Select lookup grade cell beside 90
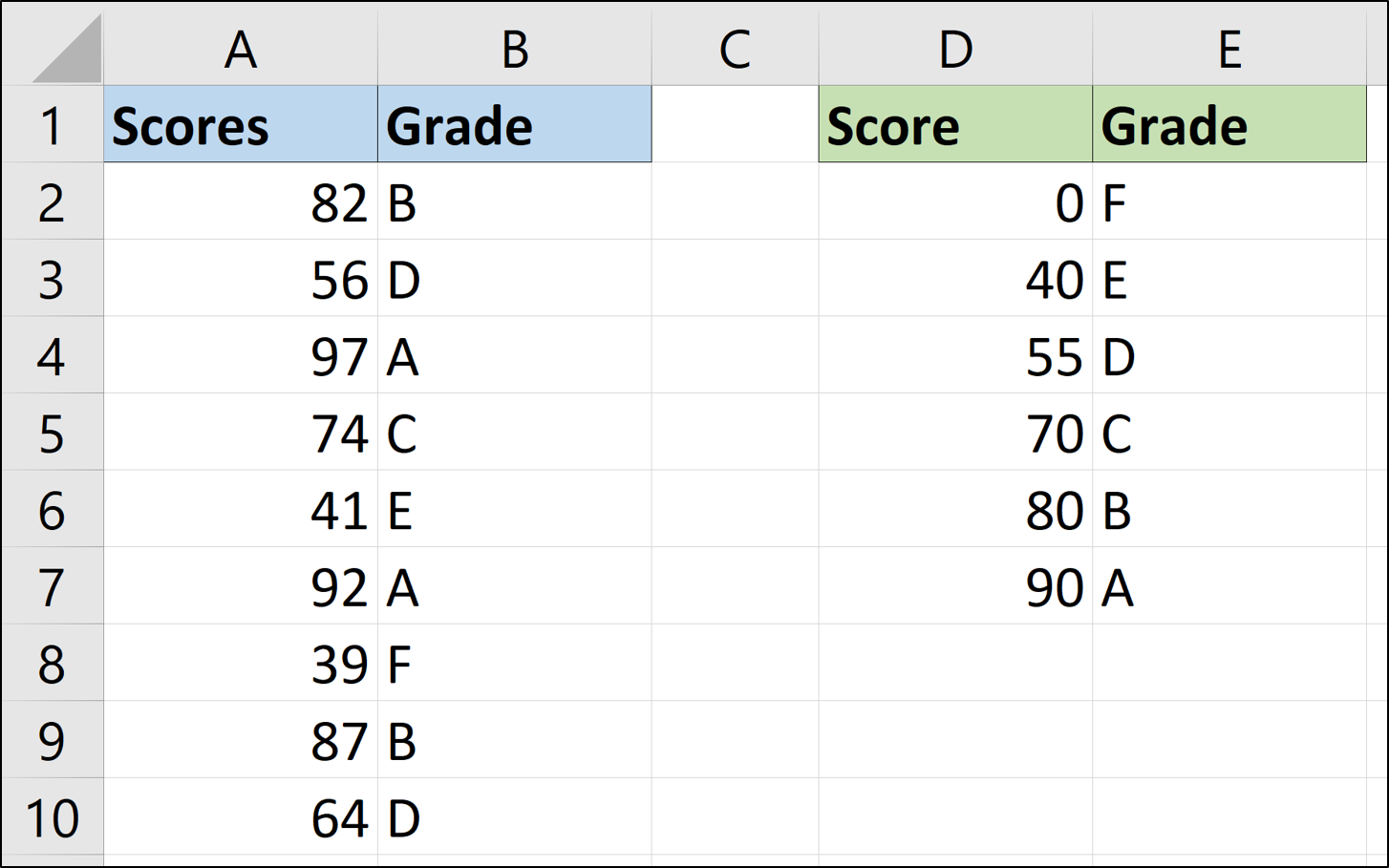This screenshot has height=868, width=1389. point(1229,587)
